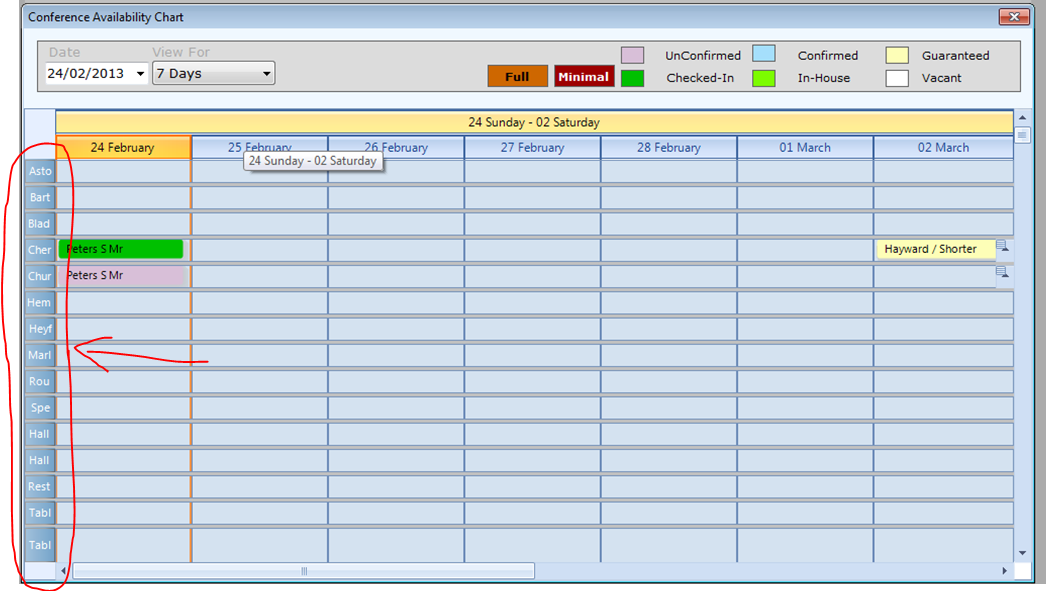Open the Date dropdown arrow

point(140,73)
